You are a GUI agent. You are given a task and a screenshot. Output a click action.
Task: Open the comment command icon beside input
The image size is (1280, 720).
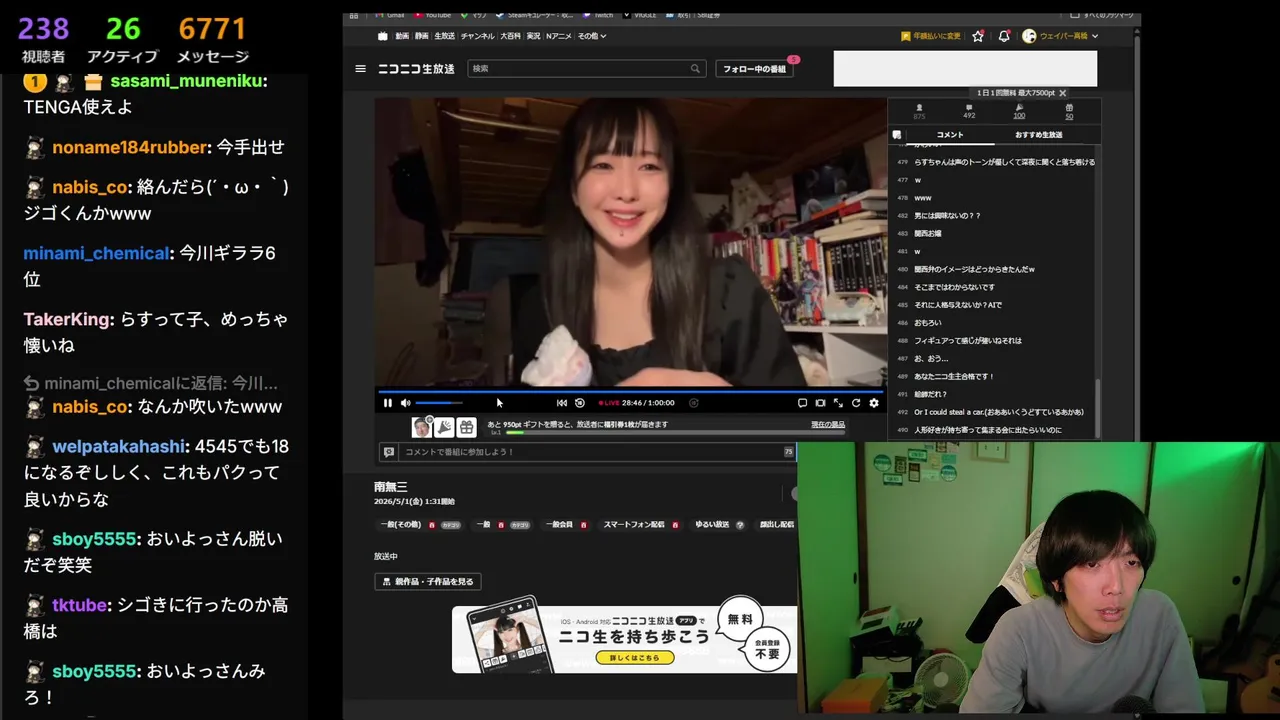tap(389, 452)
